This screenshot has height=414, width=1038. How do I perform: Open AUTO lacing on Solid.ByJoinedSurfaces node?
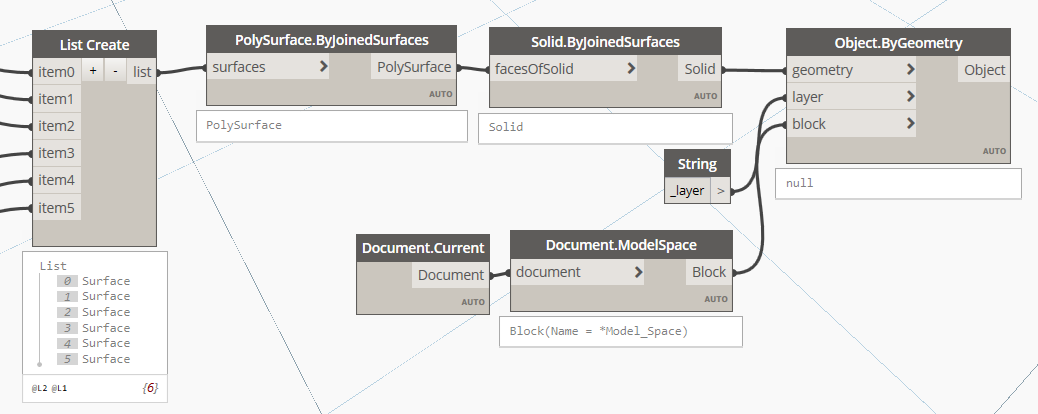pyautogui.click(x=706, y=96)
